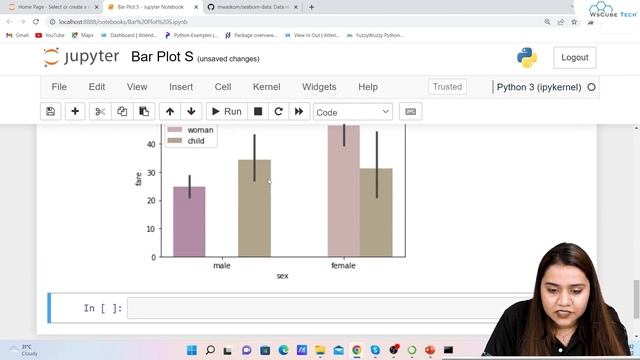Screen dimensions: 640x360
Task: Switch to the seaborn-data GitHub tab
Action: 253,7
